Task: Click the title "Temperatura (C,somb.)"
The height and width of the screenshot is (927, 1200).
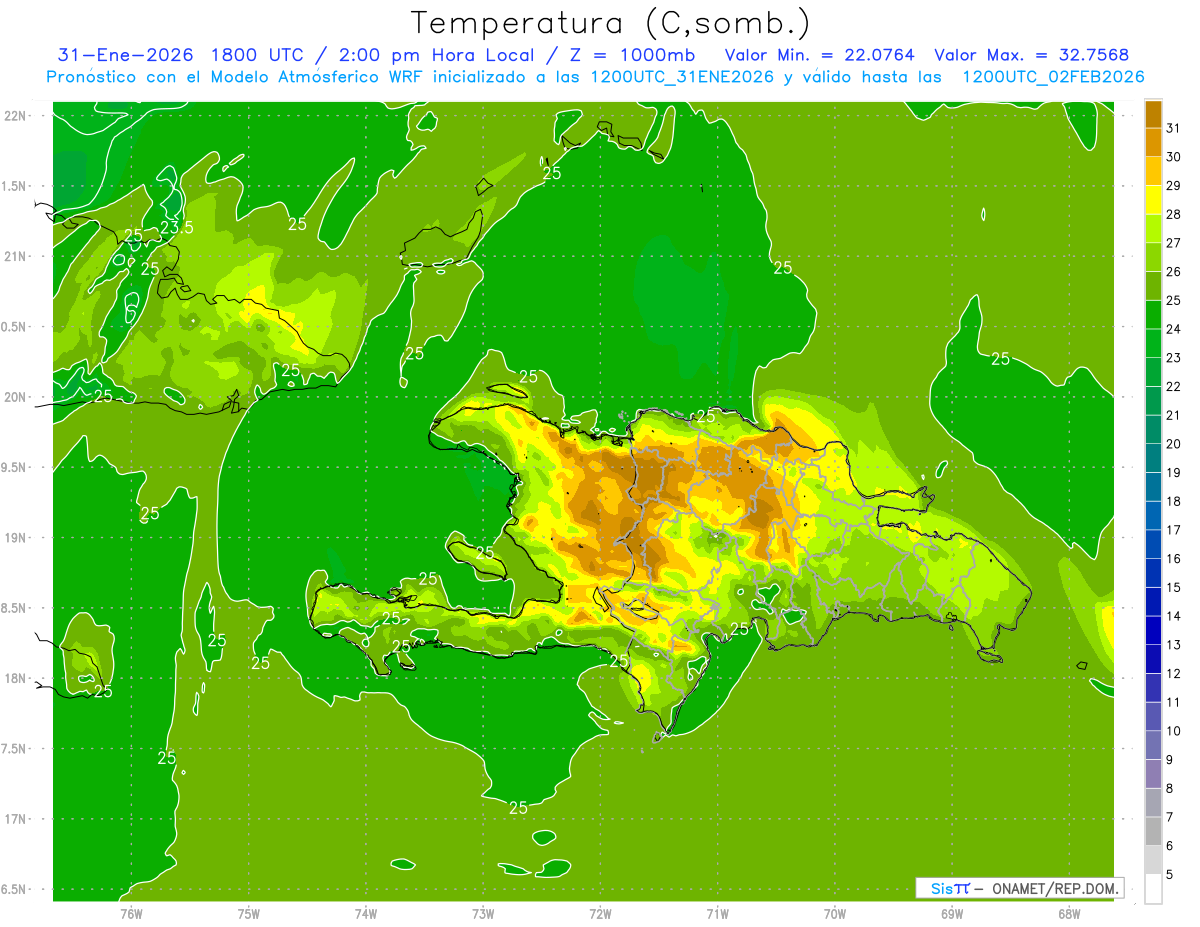Action: click(x=611, y=23)
